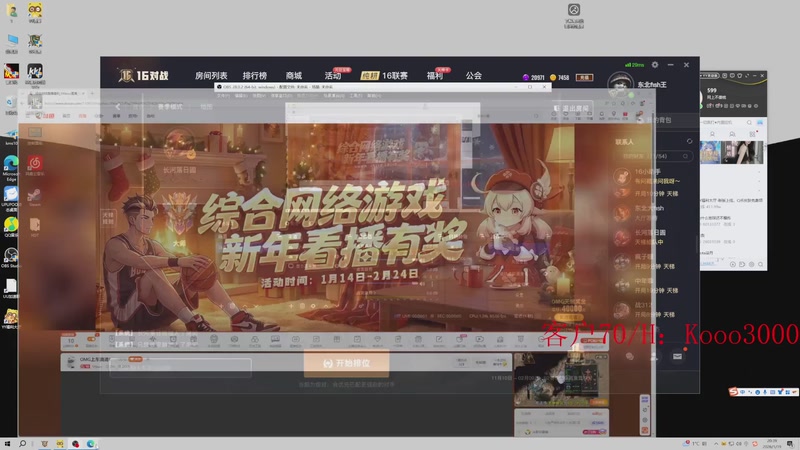
Task: Open the 活动 tab
Action: point(333,76)
